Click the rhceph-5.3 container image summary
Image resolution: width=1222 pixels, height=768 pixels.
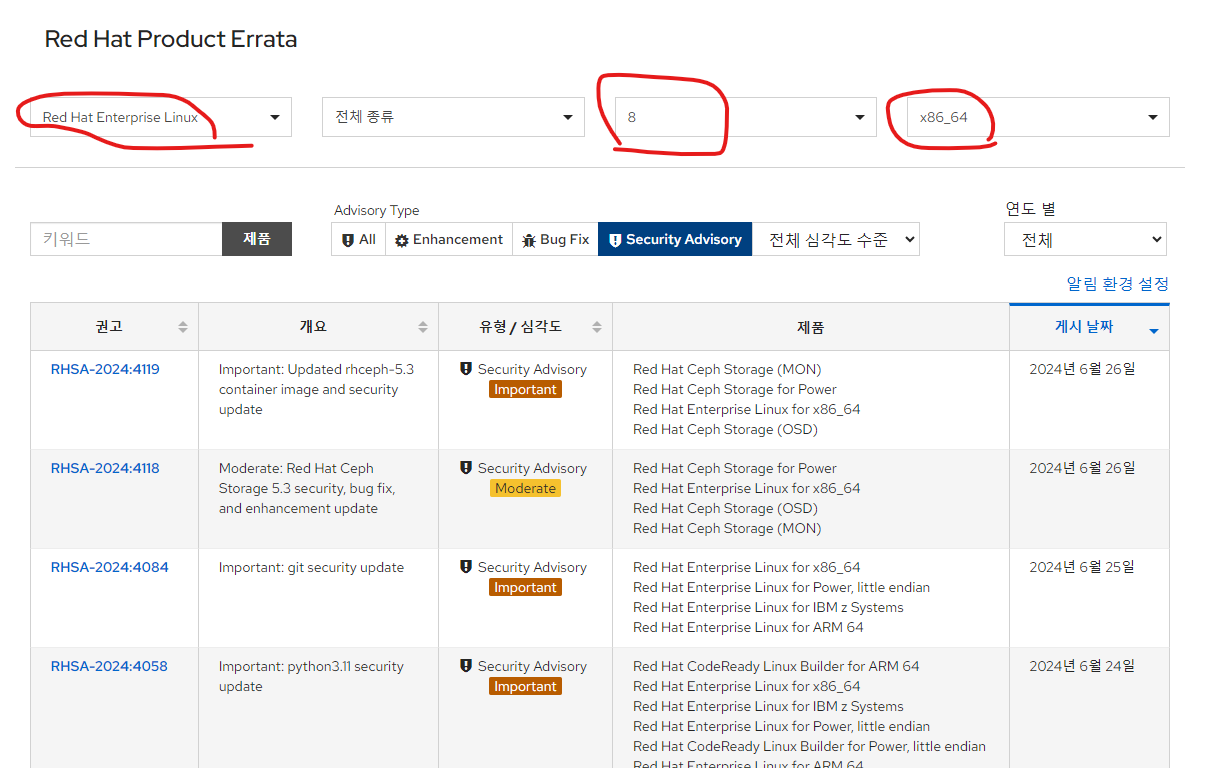(x=316, y=389)
